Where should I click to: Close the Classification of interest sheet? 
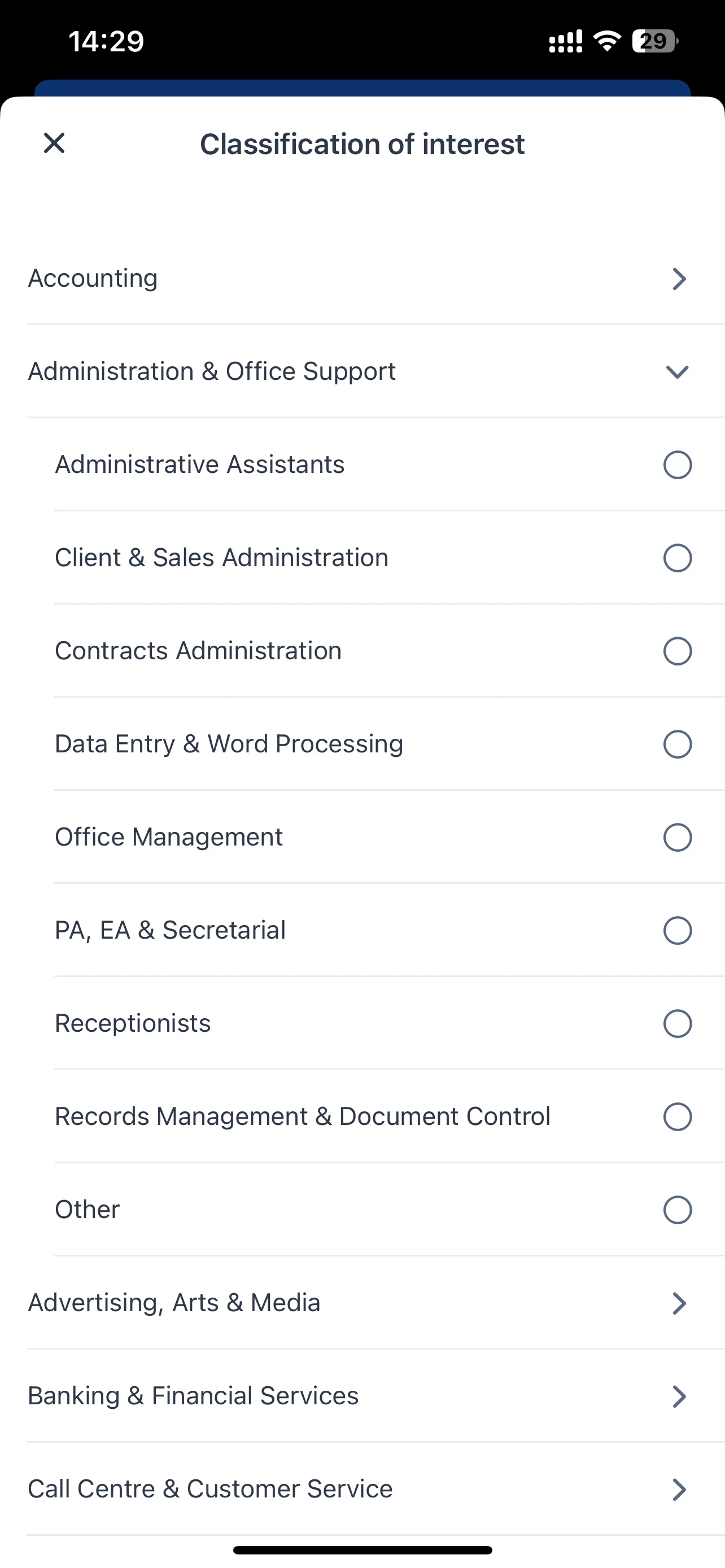(x=54, y=144)
